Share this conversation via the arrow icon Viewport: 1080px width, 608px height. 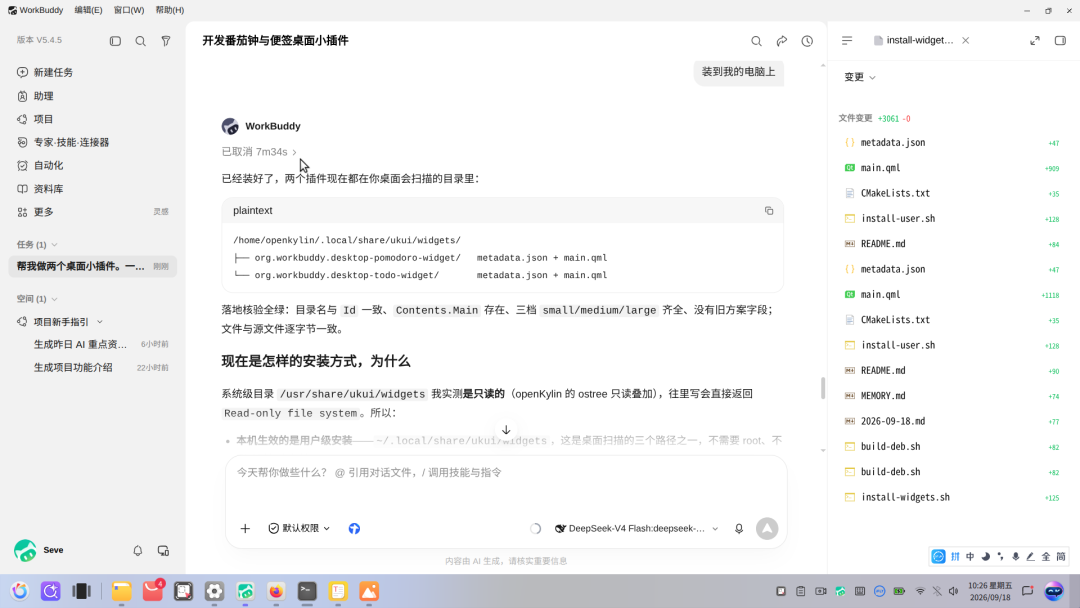(782, 41)
